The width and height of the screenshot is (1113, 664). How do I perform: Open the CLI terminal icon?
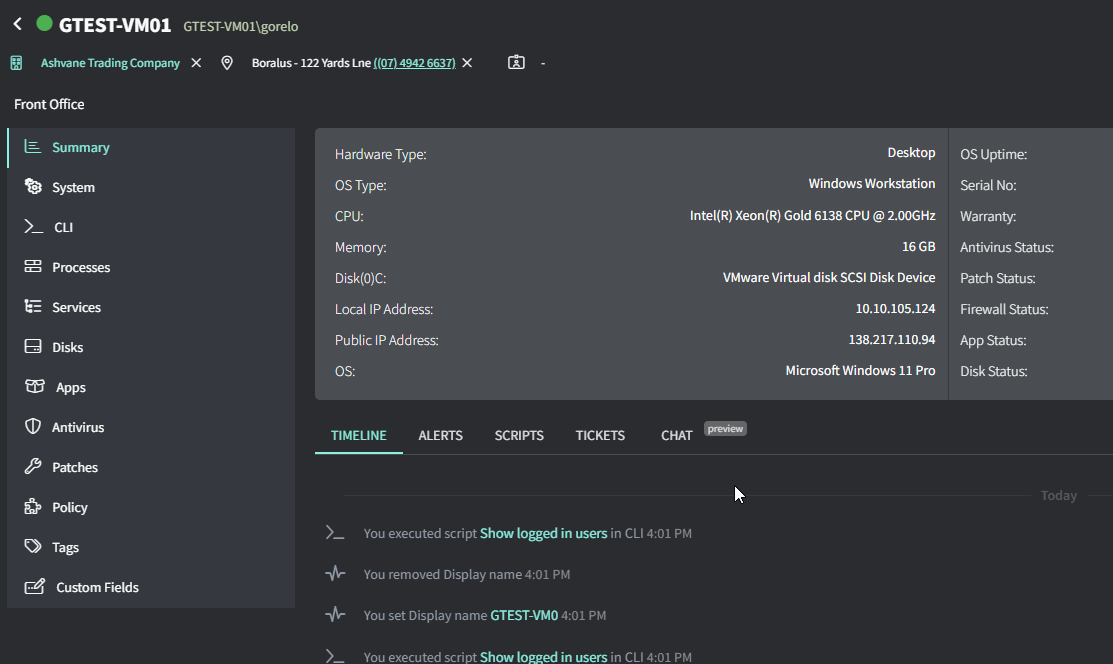pos(33,227)
